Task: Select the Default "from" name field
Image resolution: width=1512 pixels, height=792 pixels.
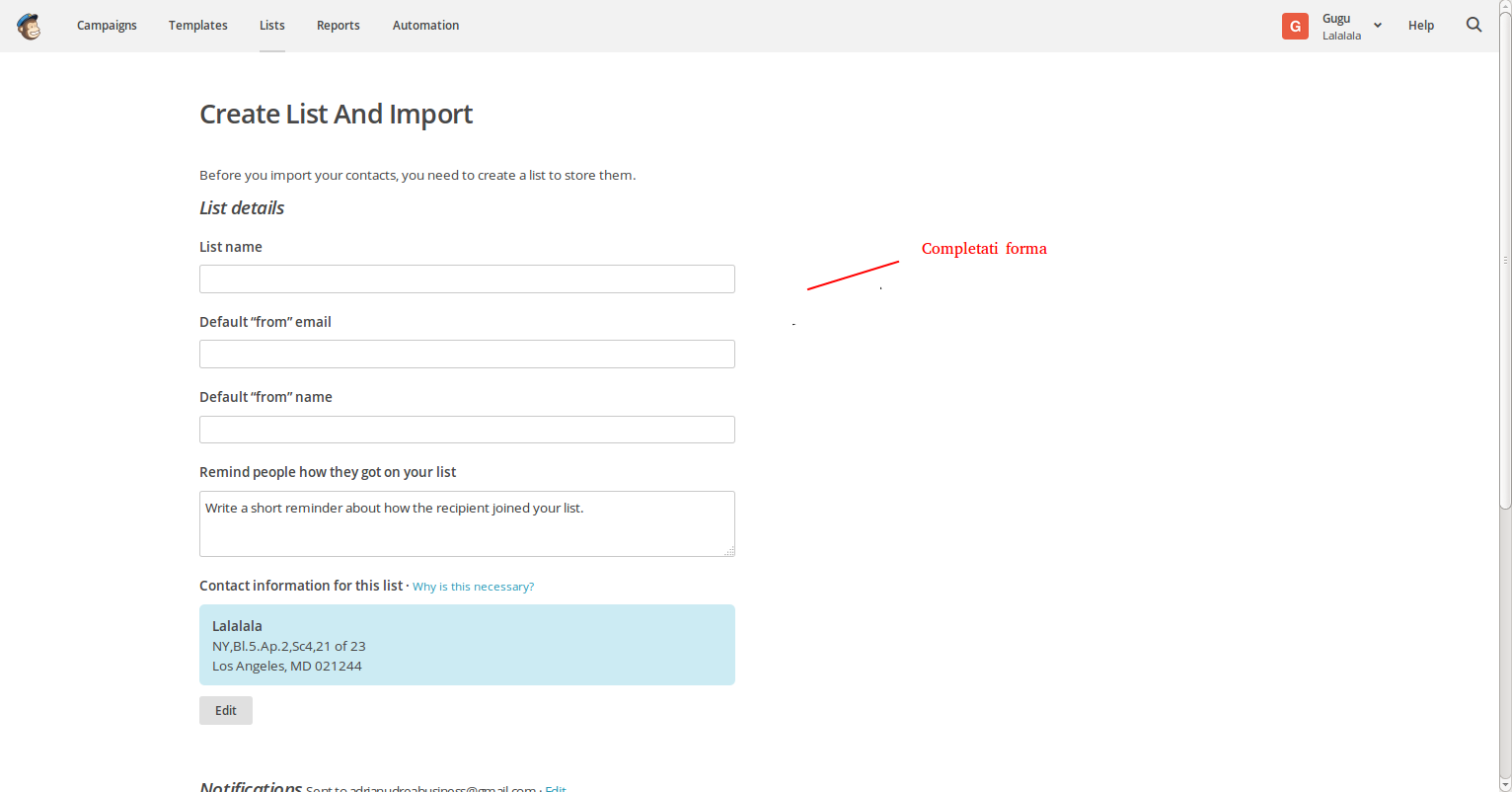Action: [467, 430]
